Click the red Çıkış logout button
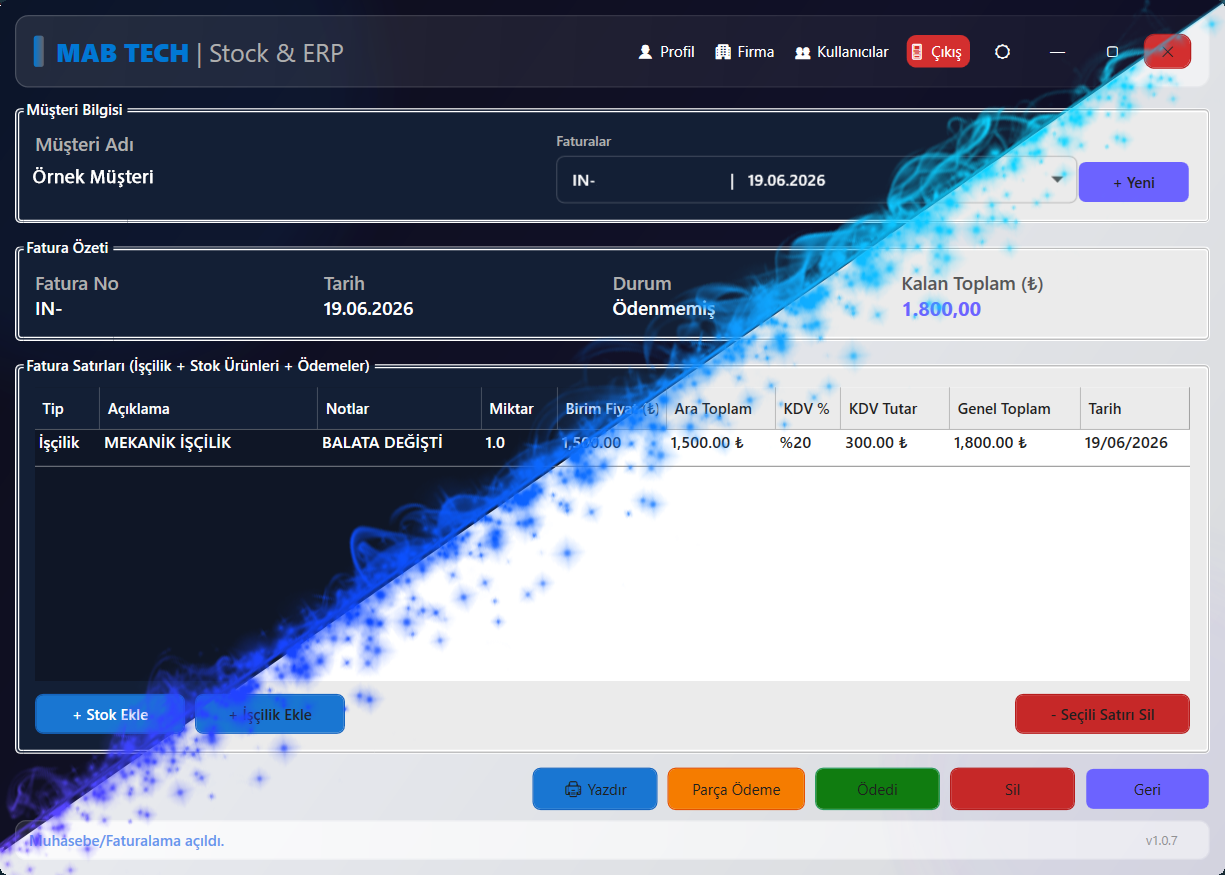This screenshot has height=875, width=1225. click(x=938, y=52)
